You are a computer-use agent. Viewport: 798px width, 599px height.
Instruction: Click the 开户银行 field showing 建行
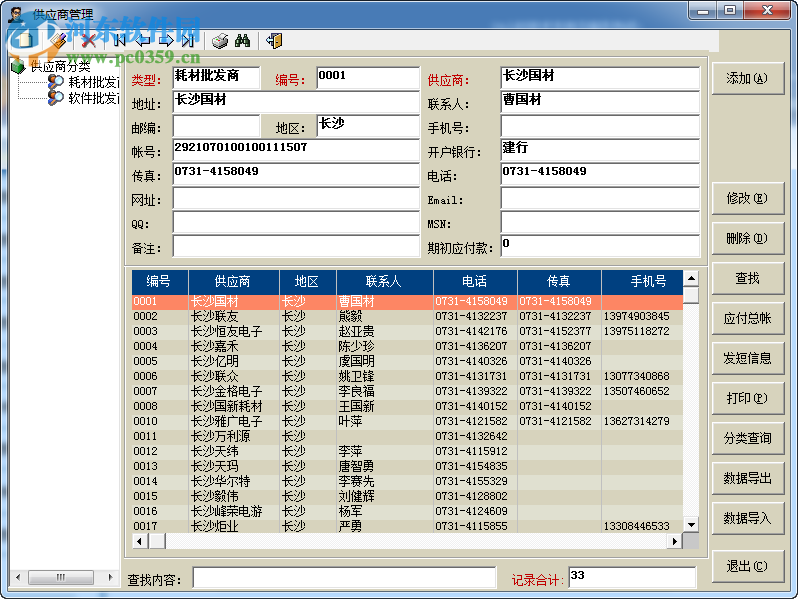coord(600,150)
